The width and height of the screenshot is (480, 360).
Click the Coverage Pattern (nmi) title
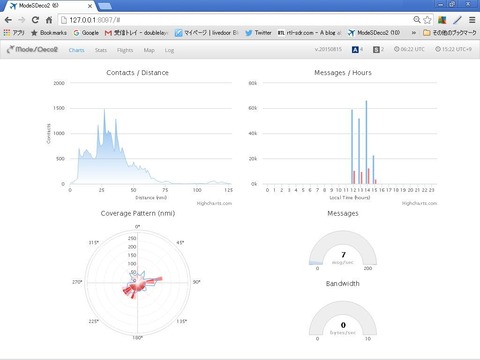point(138,213)
